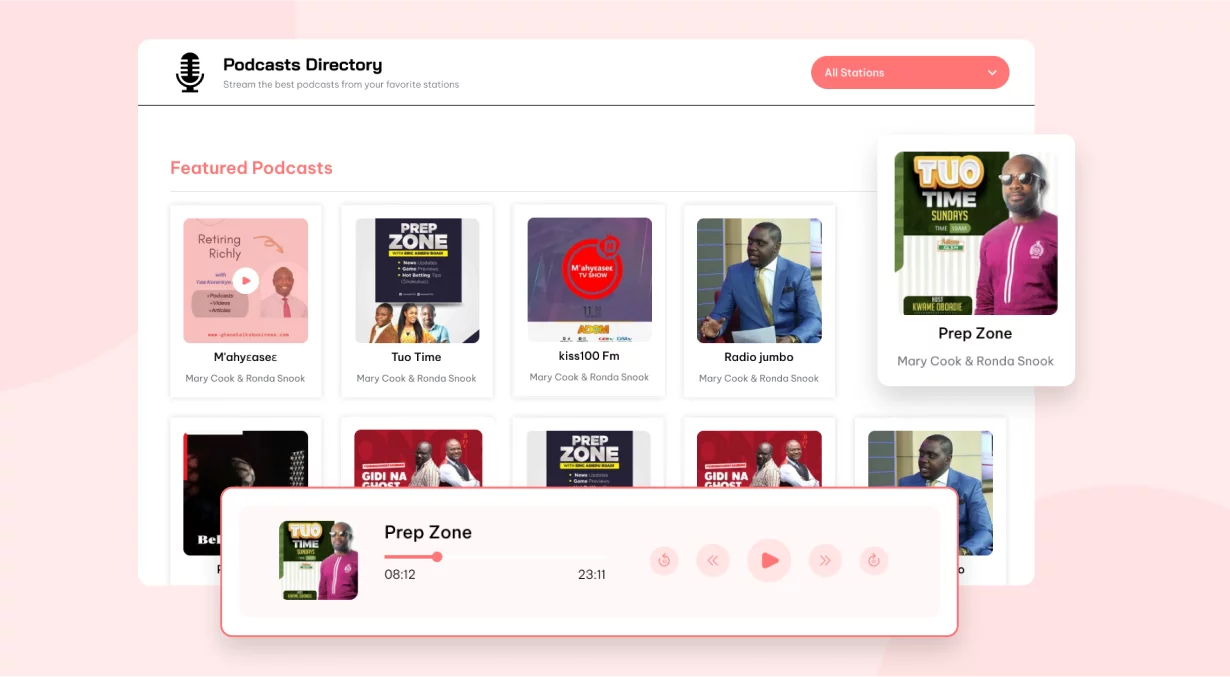Click the rewind 10 seconds icon
The width and height of the screenshot is (1230, 677).
[664, 560]
